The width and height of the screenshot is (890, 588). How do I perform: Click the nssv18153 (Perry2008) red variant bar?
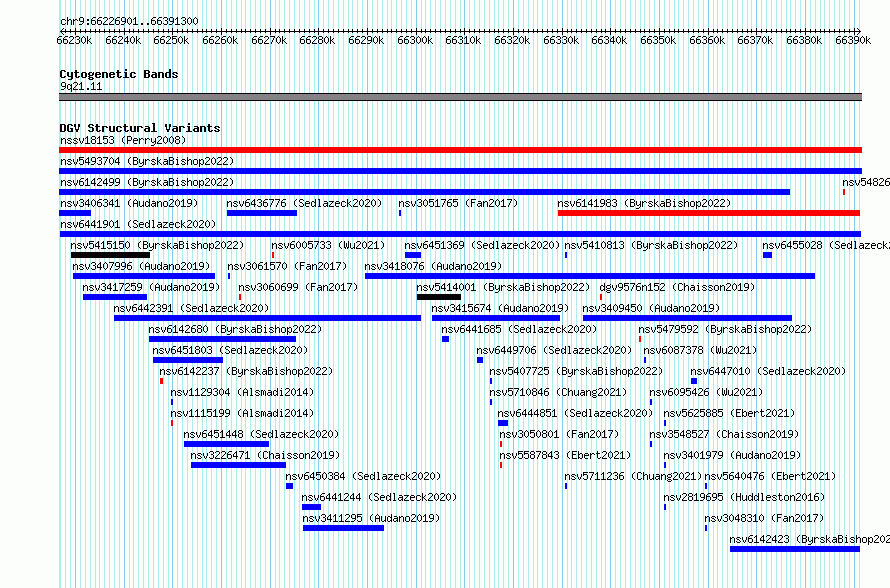pyautogui.click(x=460, y=150)
